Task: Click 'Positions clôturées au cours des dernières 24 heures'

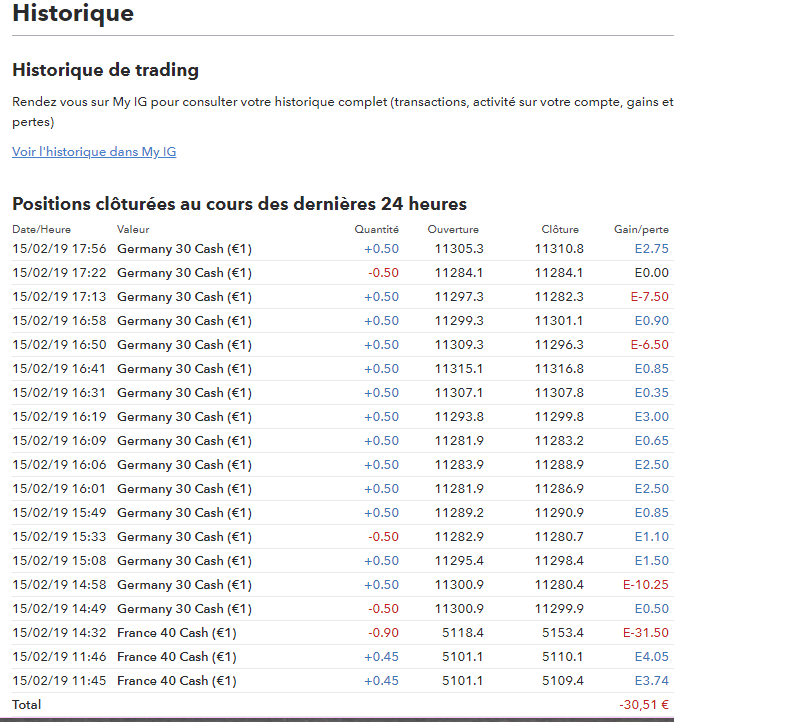Action: pyautogui.click(x=239, y=204)
